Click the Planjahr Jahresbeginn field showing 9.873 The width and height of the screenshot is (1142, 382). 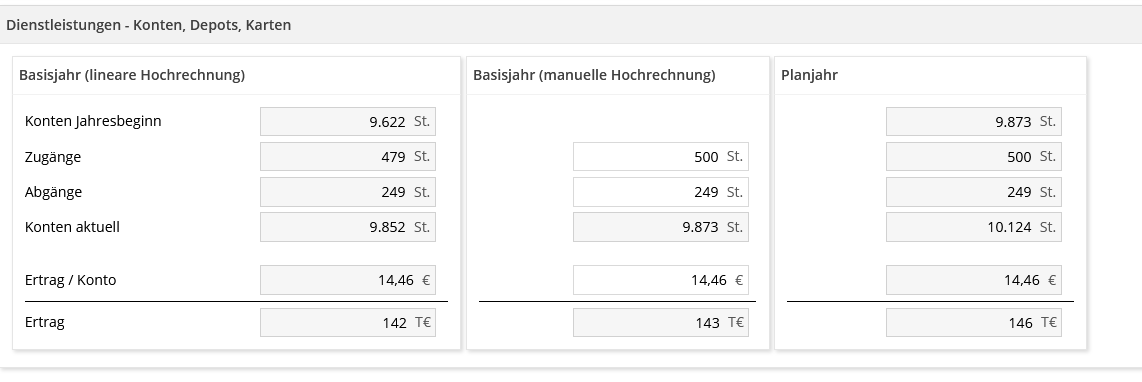coord(974,122)
